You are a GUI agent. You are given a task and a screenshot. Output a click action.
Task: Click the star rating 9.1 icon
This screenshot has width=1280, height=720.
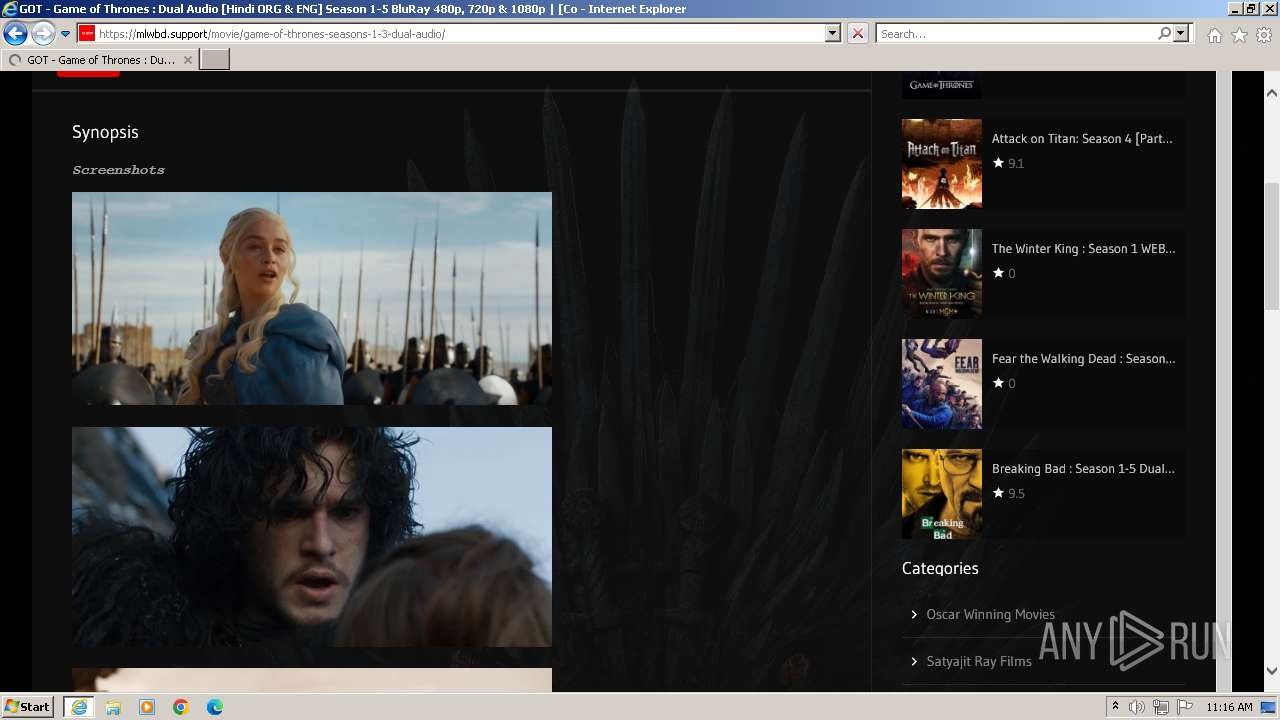coord(998,163)
